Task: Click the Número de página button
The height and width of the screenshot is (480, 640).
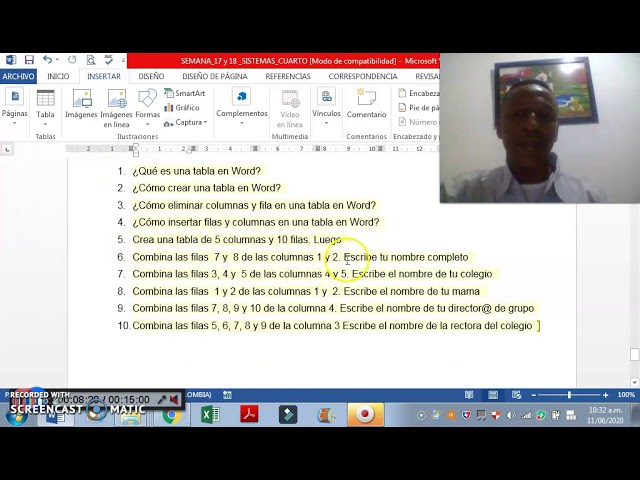Action: 418,122
